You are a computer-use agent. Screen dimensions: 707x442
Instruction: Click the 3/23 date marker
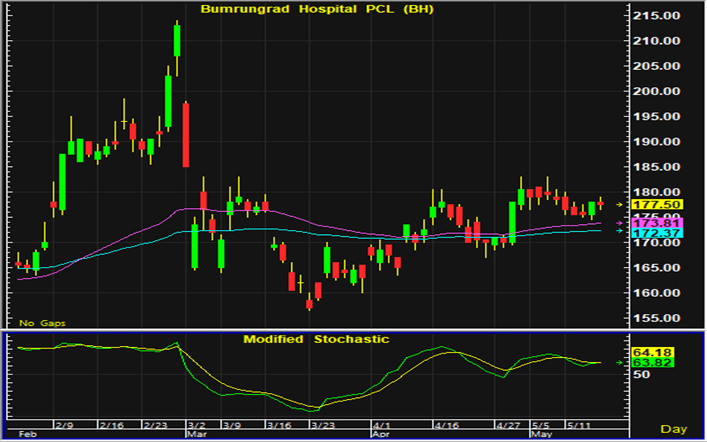point(322,426)
